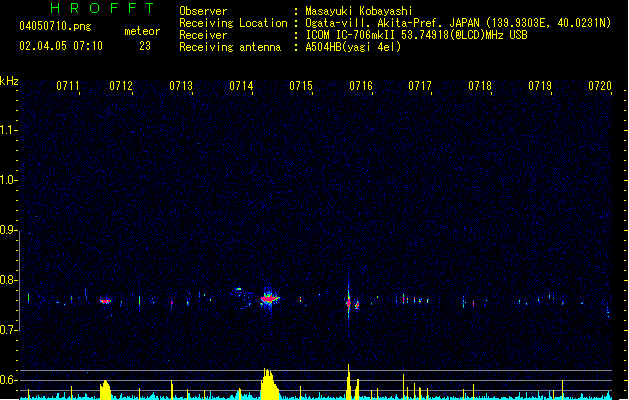Select the file name 04050710.png
629x400 pixels.
(55, 26)
